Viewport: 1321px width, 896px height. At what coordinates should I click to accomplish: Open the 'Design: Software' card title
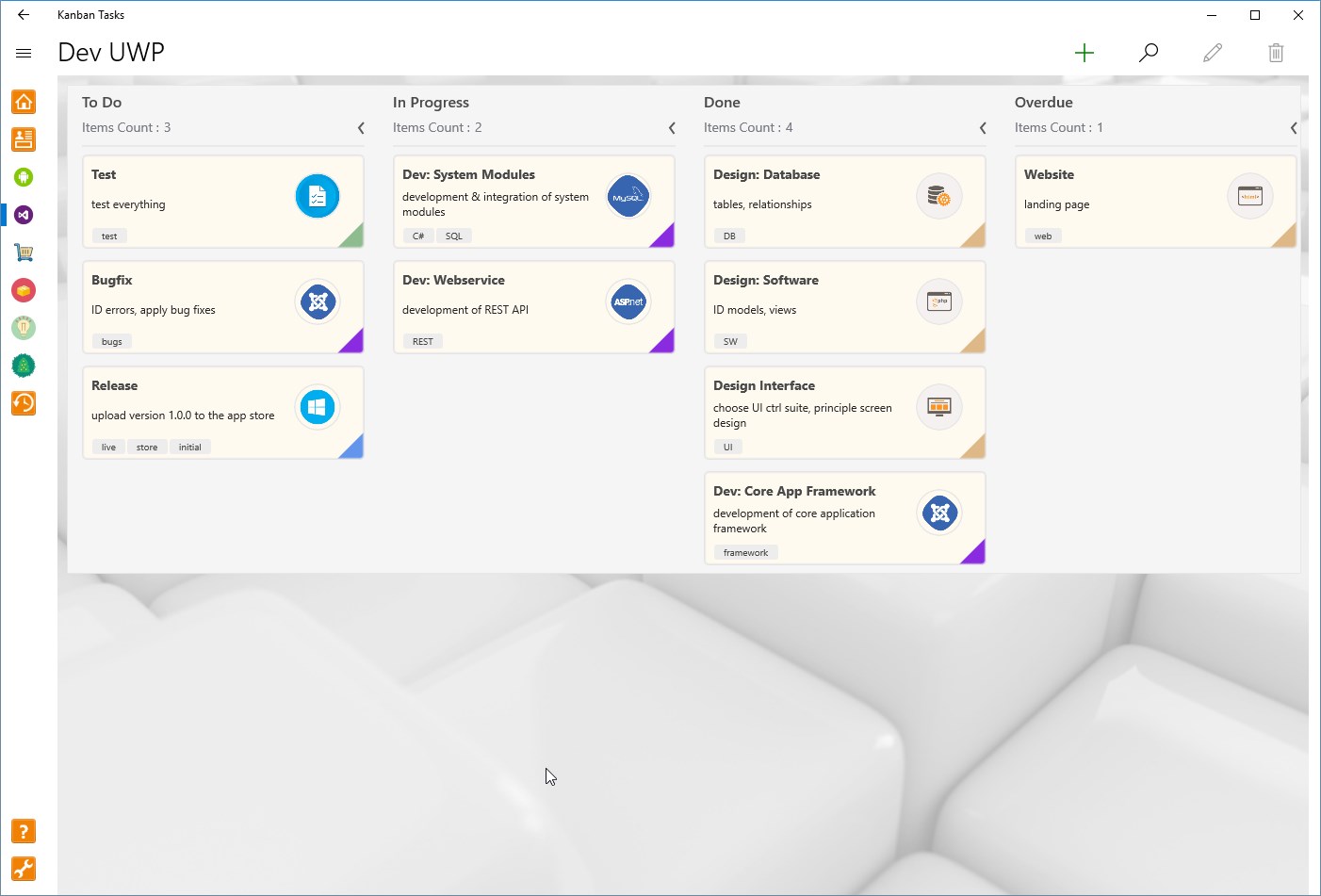coord(766,280)
